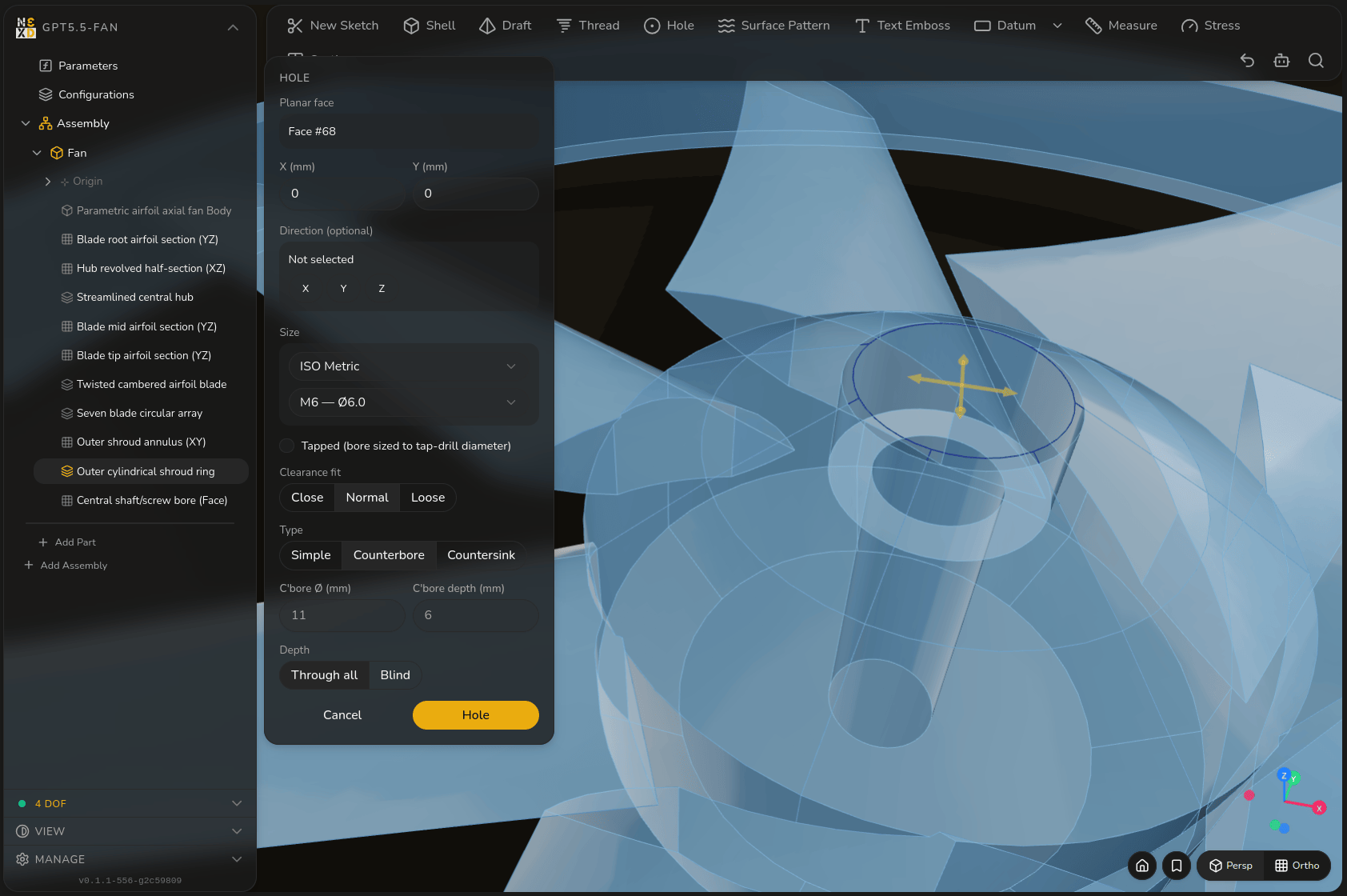Switch to Ortho camera mode

tap(1297, 866)
